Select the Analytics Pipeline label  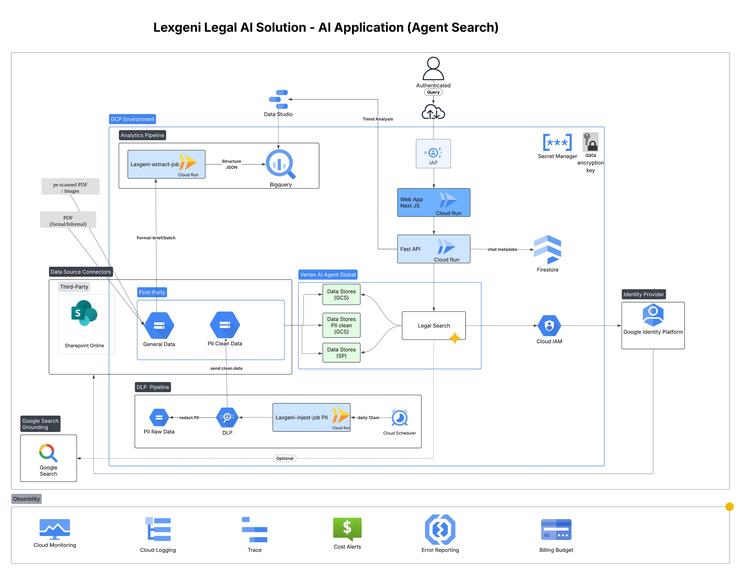pyautogui.click(x=142, y=135)
